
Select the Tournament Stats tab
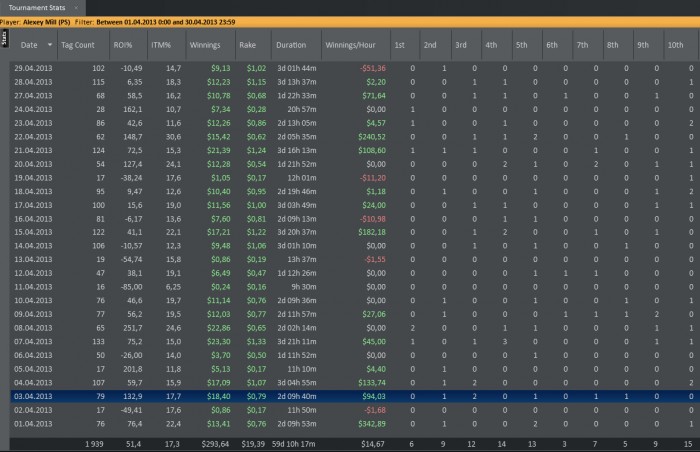click(x=36, y=6)
